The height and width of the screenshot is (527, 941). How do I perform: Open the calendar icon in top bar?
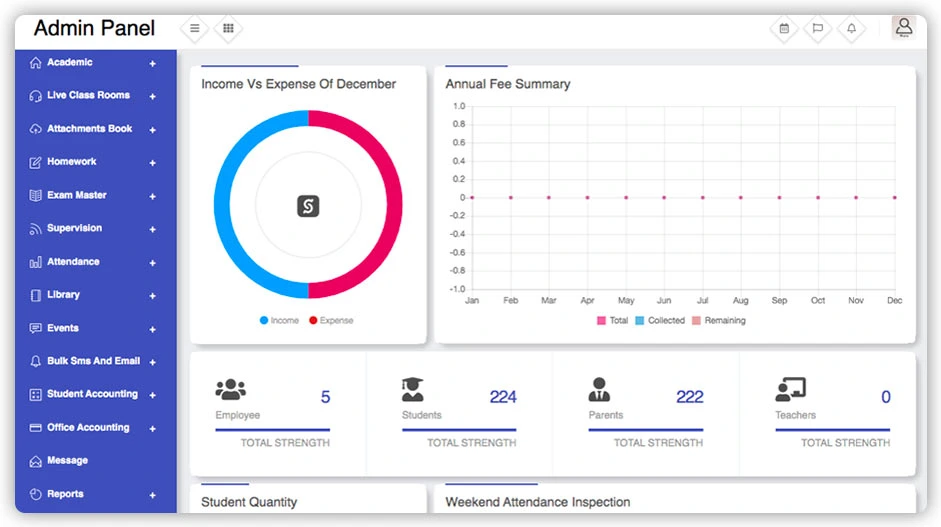[x=784, y=29]
